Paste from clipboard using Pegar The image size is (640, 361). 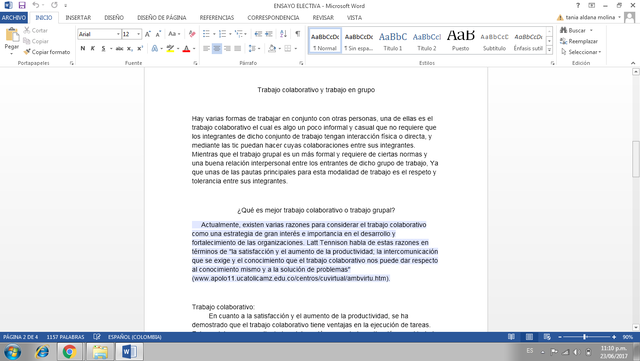pyautogui.click(x=12, y=41)
